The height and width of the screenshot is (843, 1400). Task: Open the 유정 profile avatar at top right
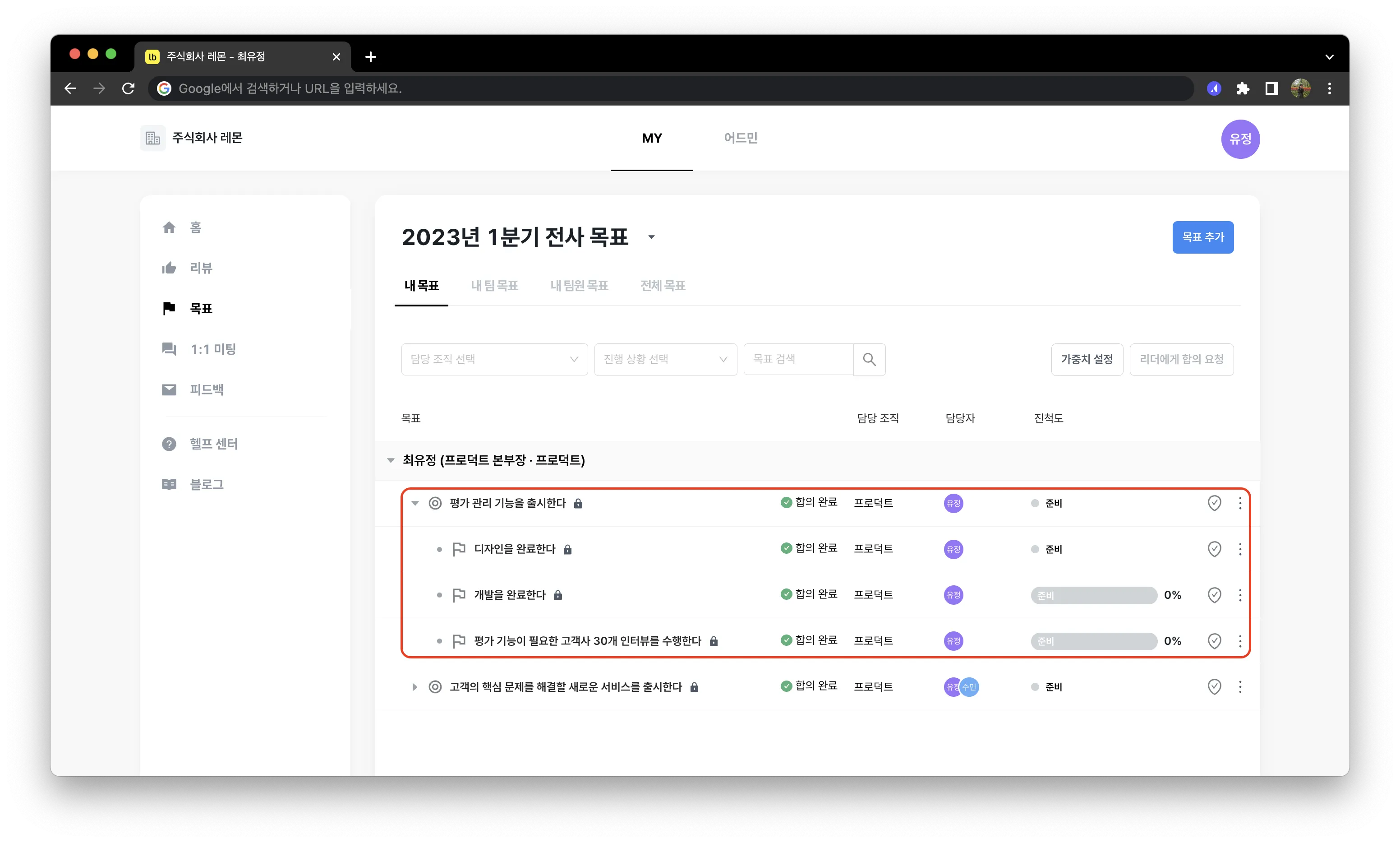click(1240, 139)
